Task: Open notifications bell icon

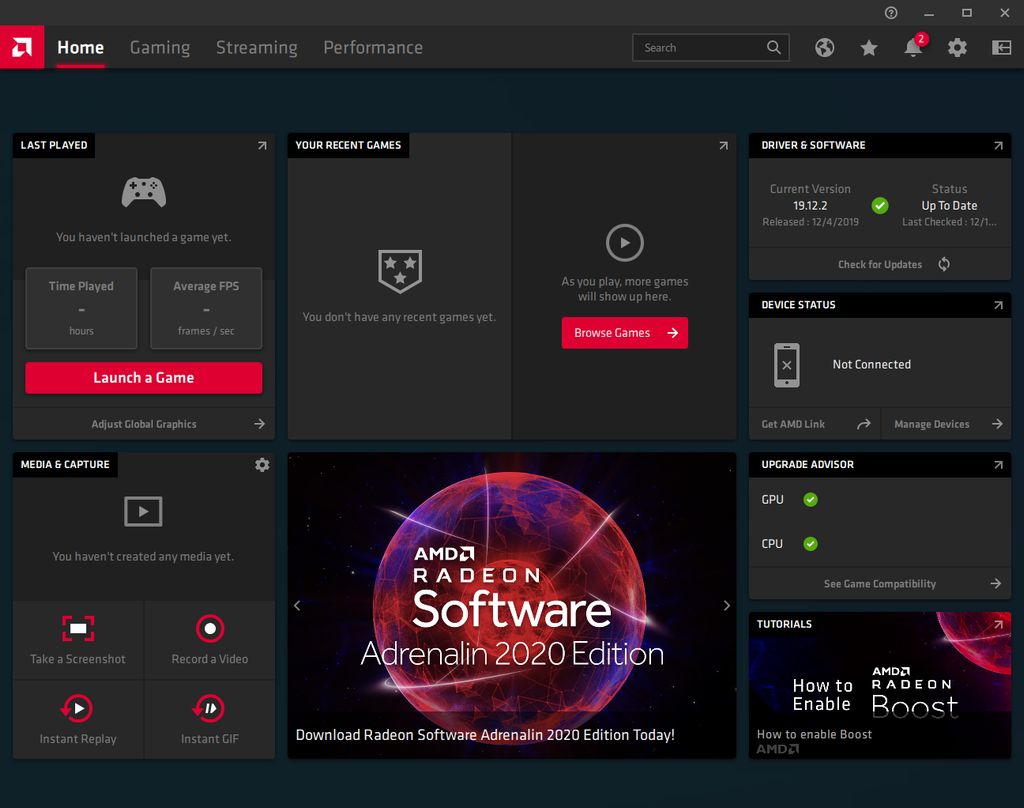Action: (913, 47)
